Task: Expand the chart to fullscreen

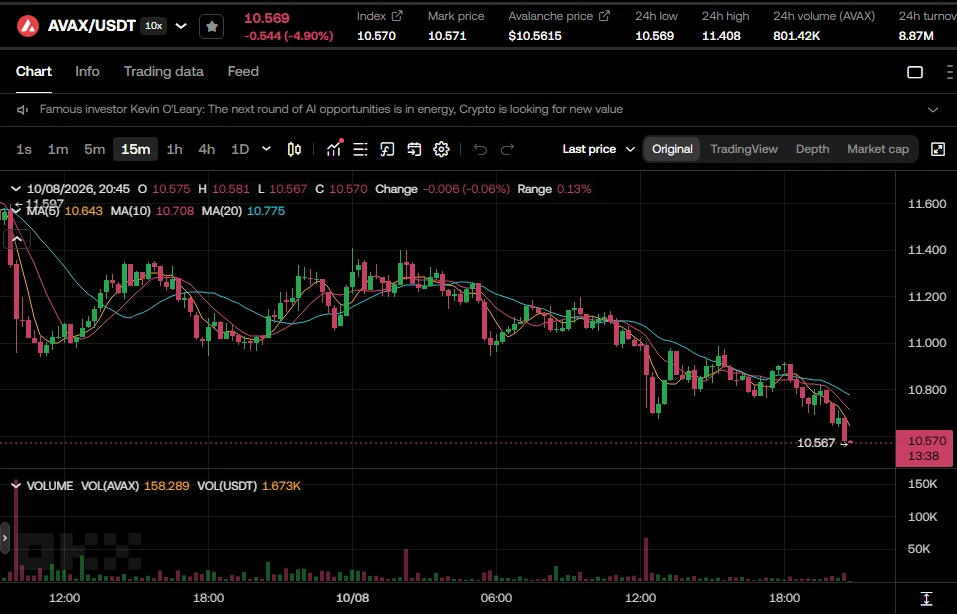Action: 938,150
